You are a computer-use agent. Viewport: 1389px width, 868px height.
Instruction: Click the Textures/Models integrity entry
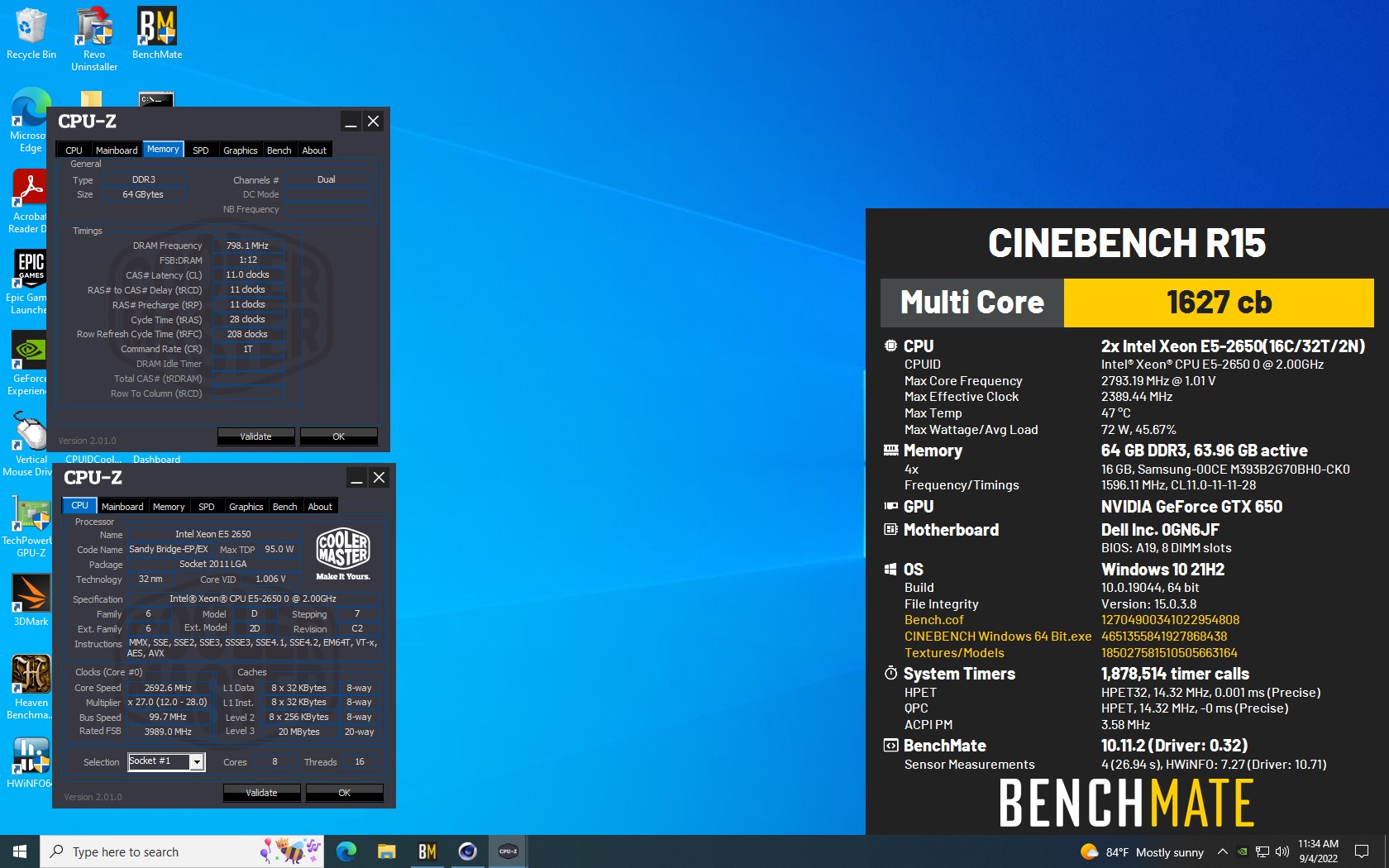(x=954, y=653)
